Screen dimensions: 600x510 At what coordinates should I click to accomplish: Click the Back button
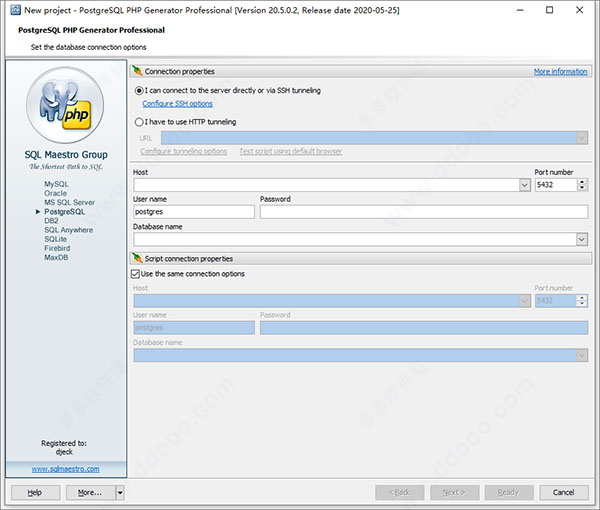pos(399,492)
